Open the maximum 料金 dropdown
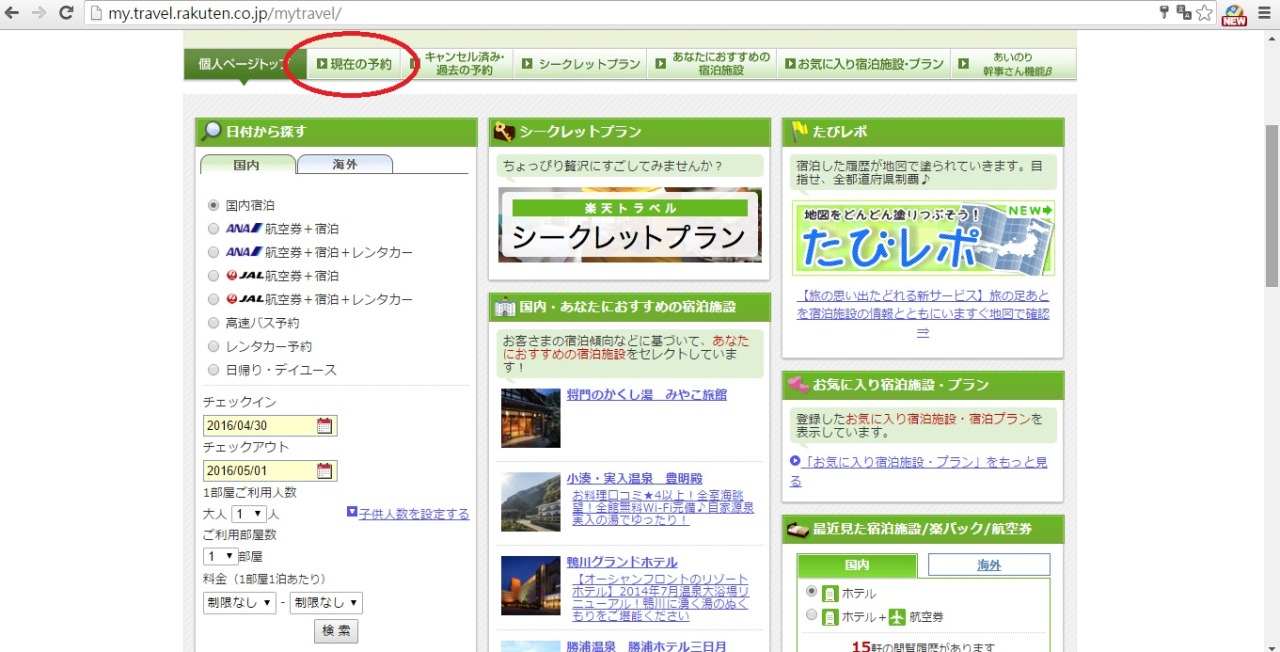Viewport: 1280px width, 652px height. pos(326,603)
